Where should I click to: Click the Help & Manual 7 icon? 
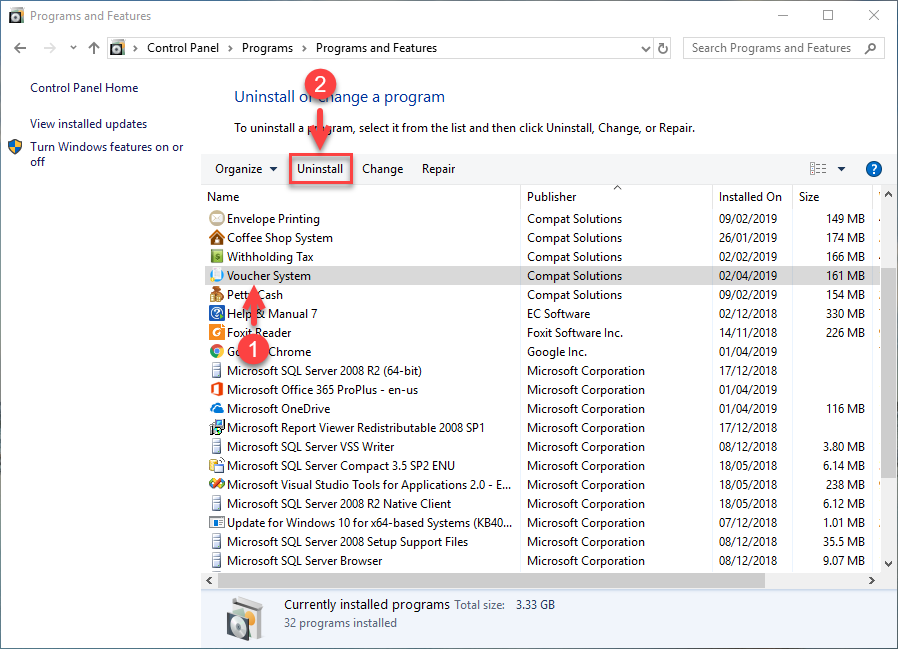tap(216, 313)
